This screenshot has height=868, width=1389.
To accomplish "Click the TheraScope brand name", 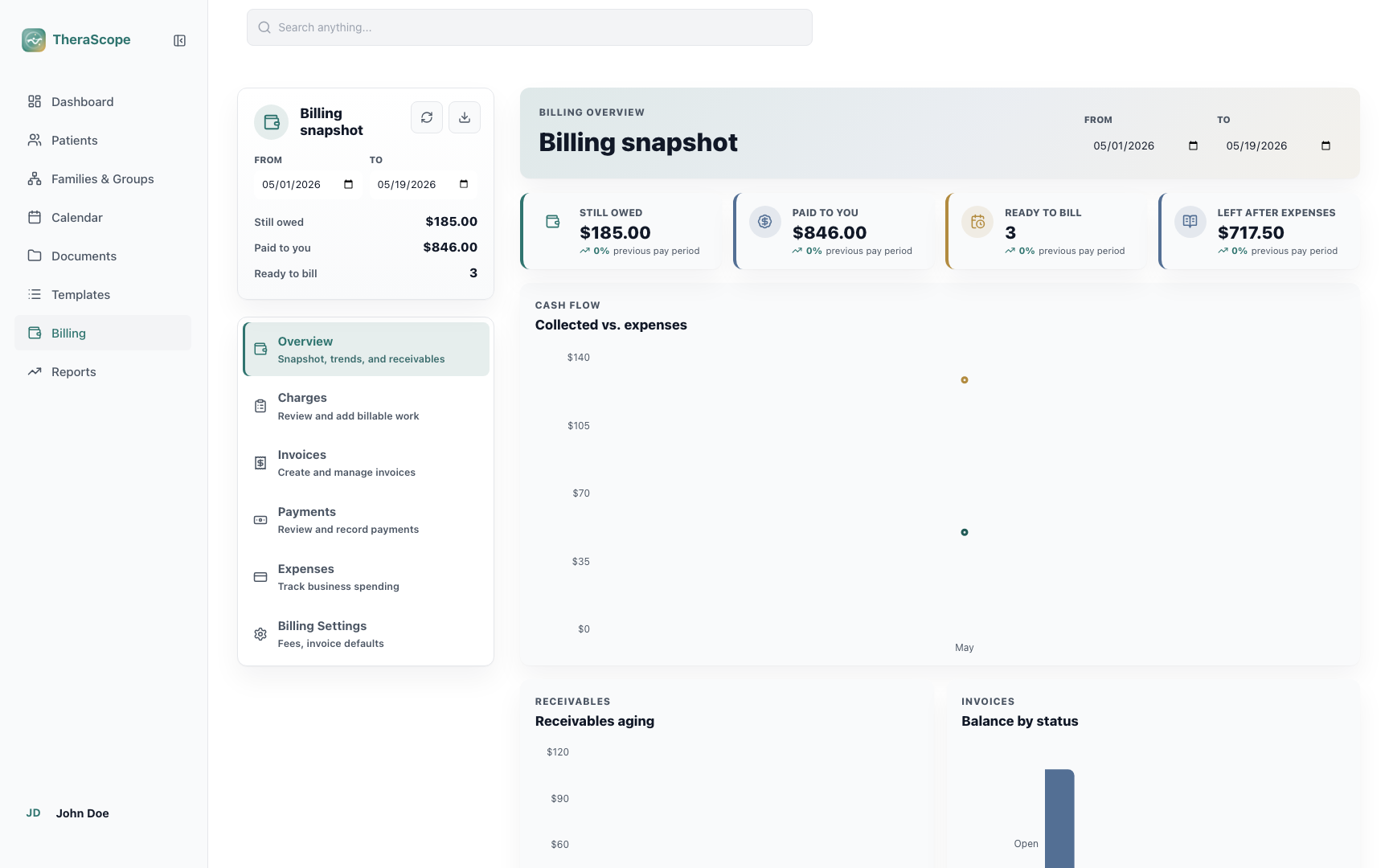I will (92, 40).
